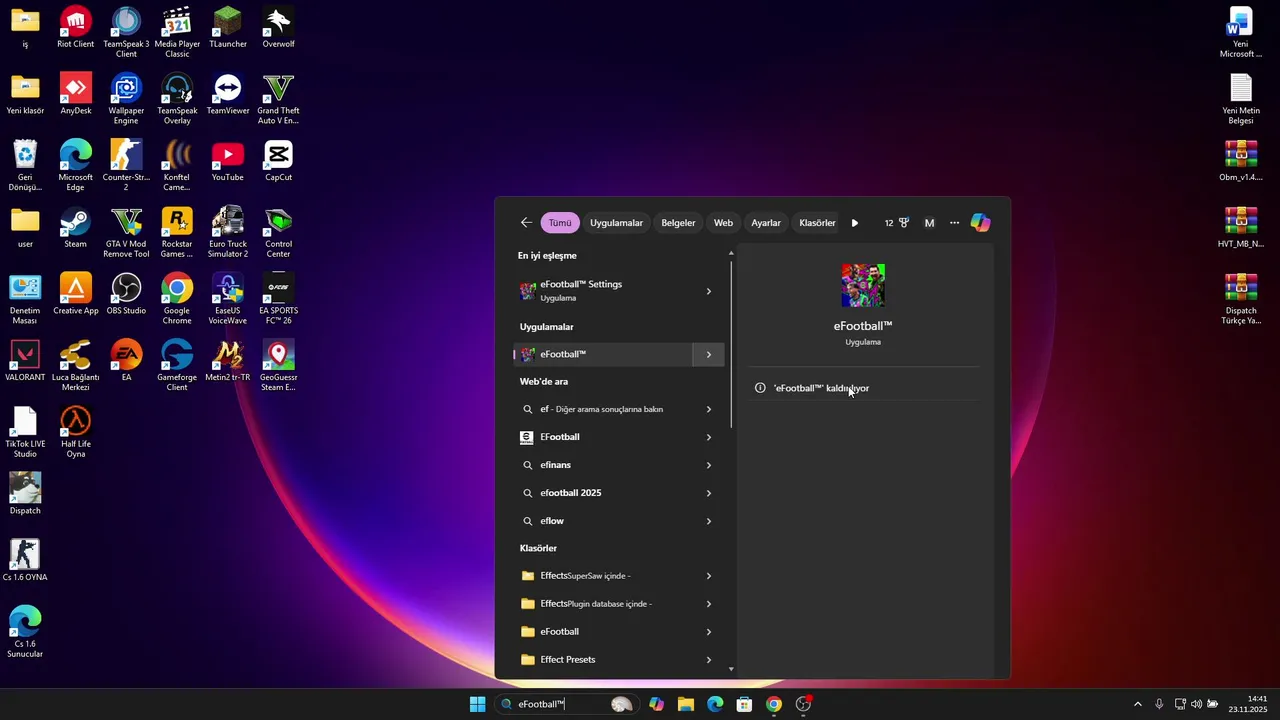Screen dimensions: 1280x720
Task: Open Windows Start button
Action: click(x=478, y=704)
